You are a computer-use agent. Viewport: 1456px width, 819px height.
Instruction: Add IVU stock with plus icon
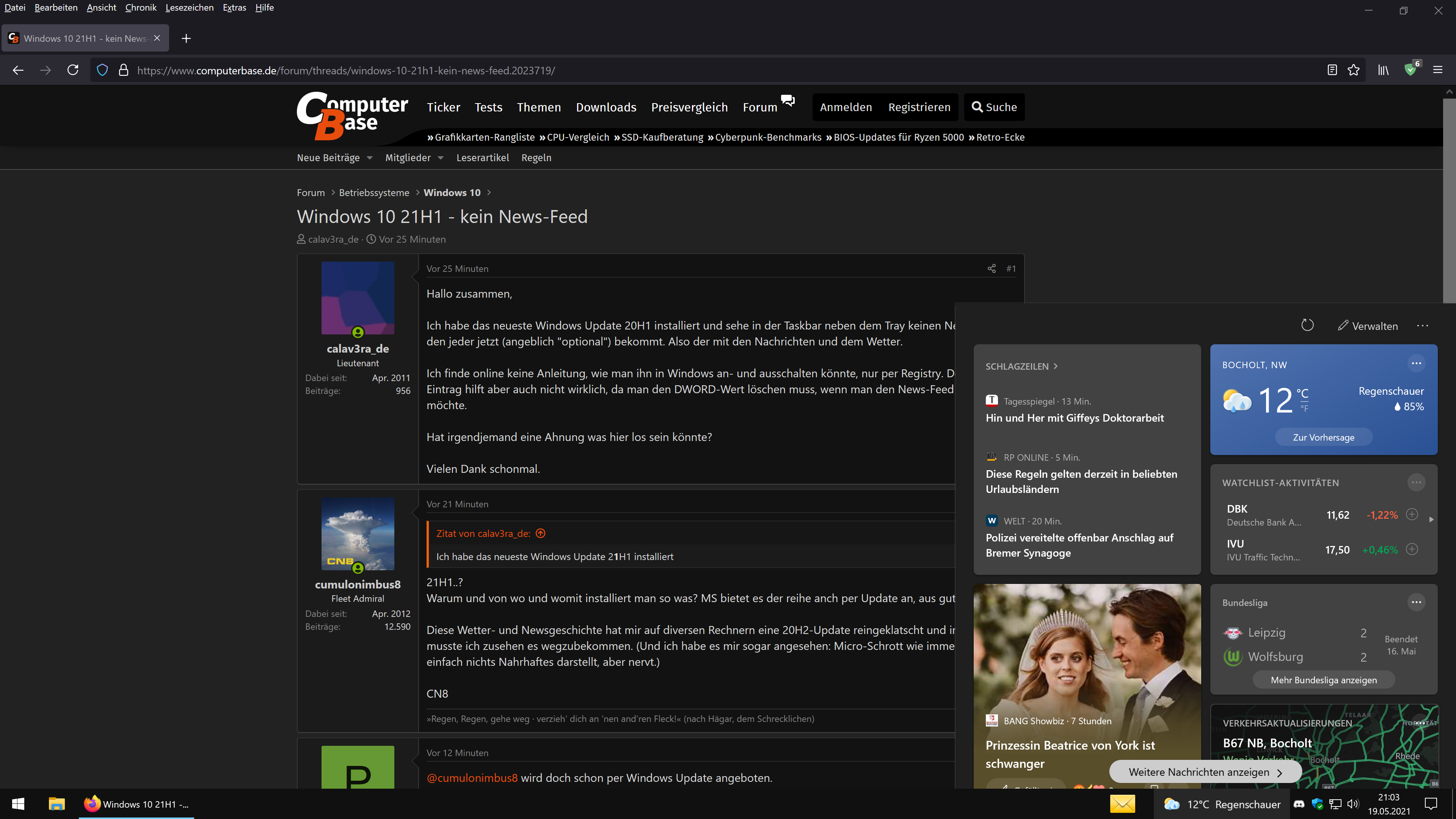click(x=1412, y=549)
